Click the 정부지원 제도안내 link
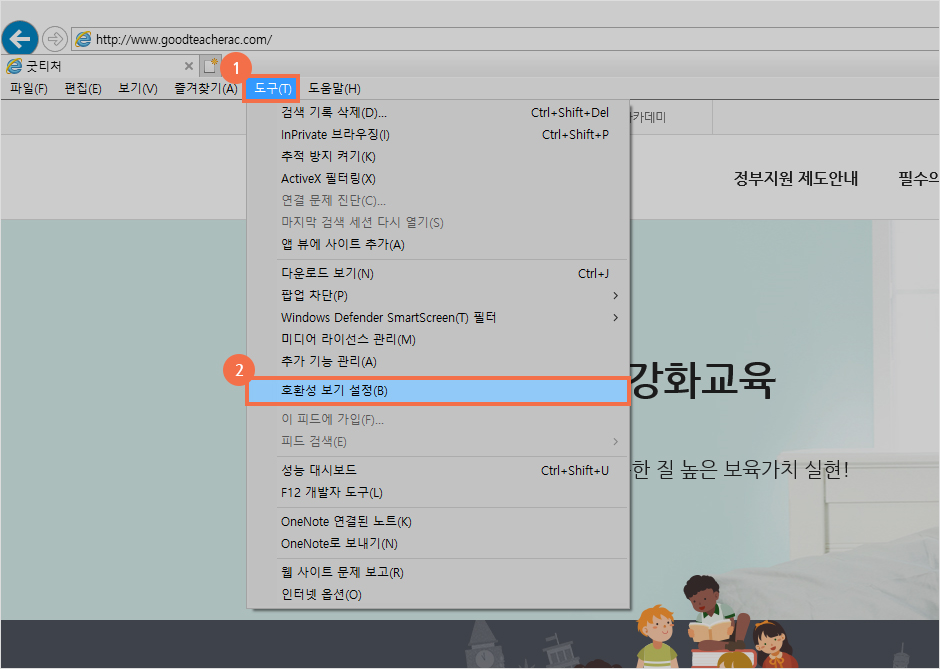This screenshot has width=940, height=669. click(796, 179)
